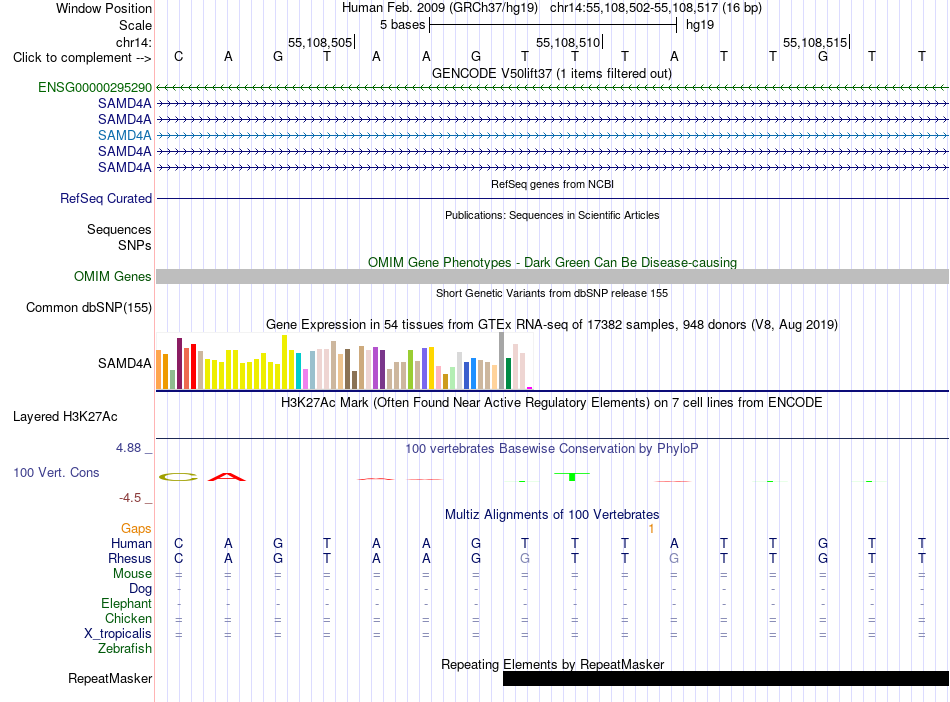950x702 pixels.
Task: Click the chr14: label
Action: pos(134,42)
